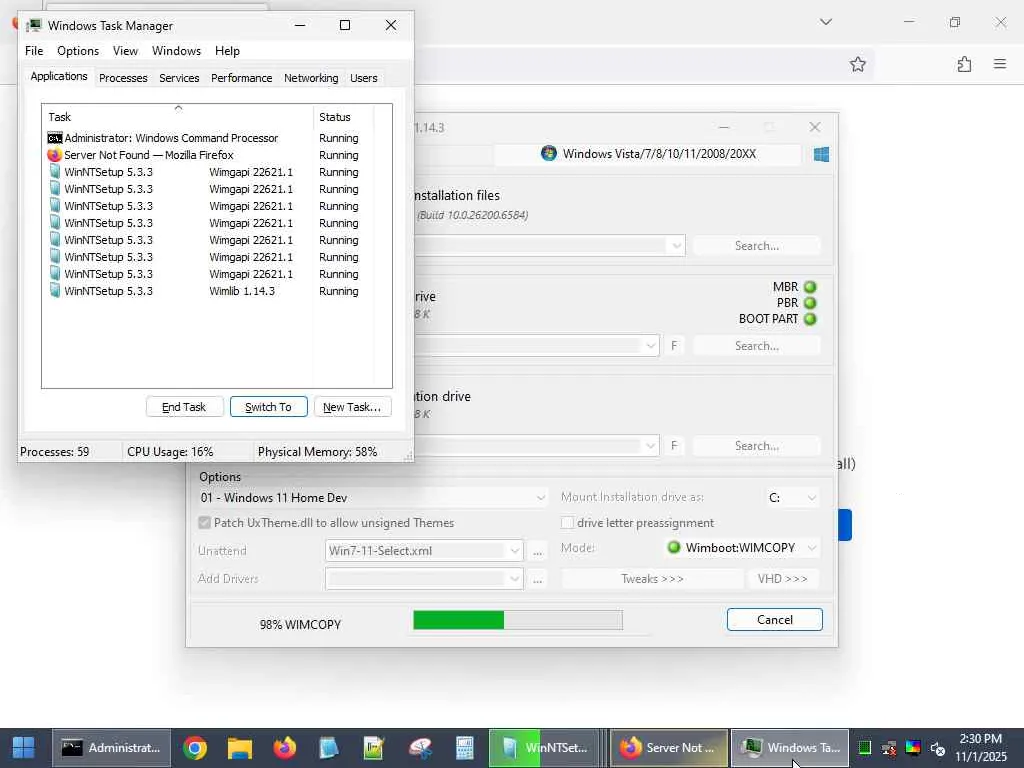Activate the WinNTSetup running taskbar button
1024x768 pixels.
pyautogui.click(x=543, y=748)
